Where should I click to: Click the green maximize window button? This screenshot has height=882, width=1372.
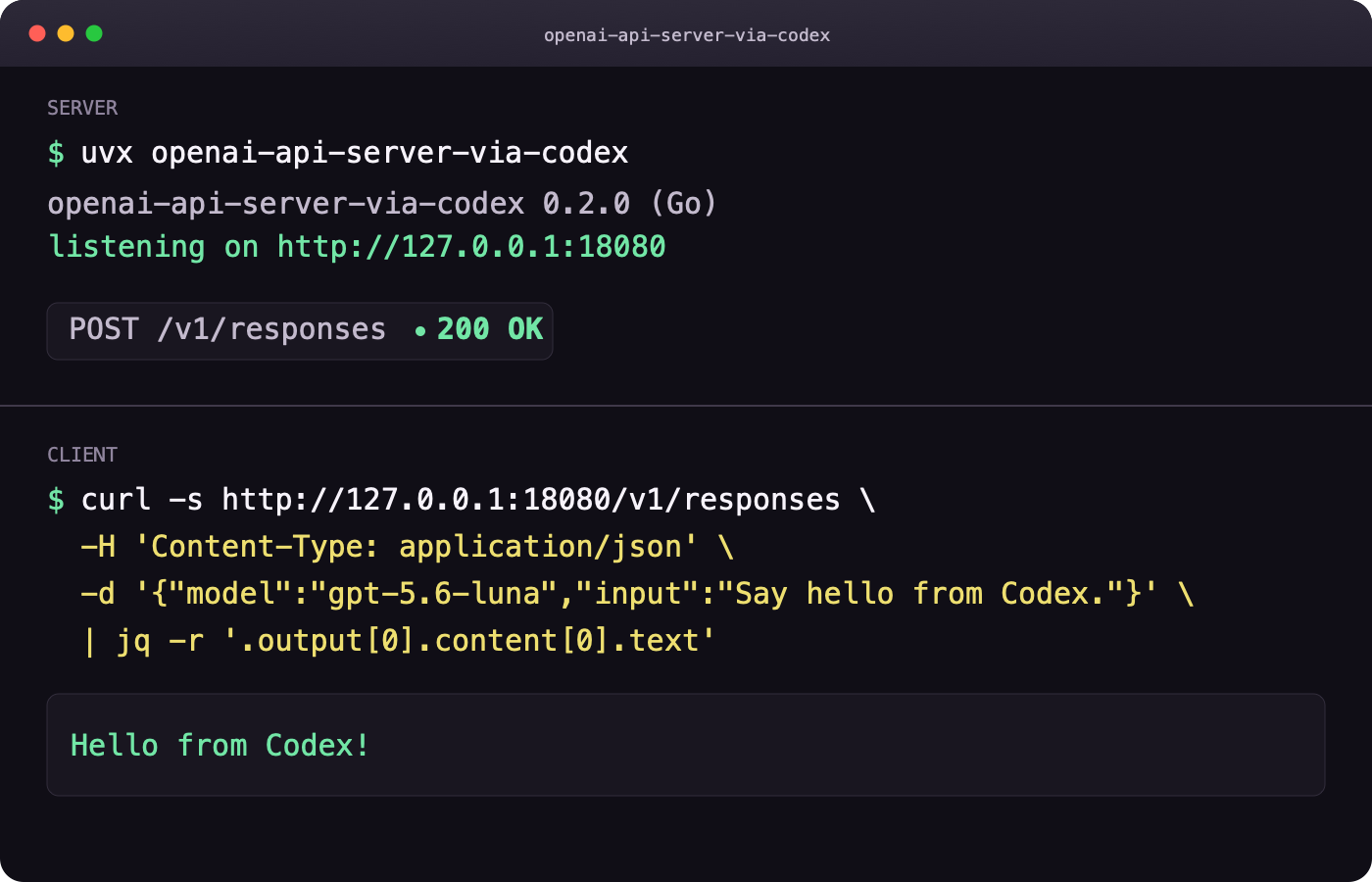click(94, 33)
